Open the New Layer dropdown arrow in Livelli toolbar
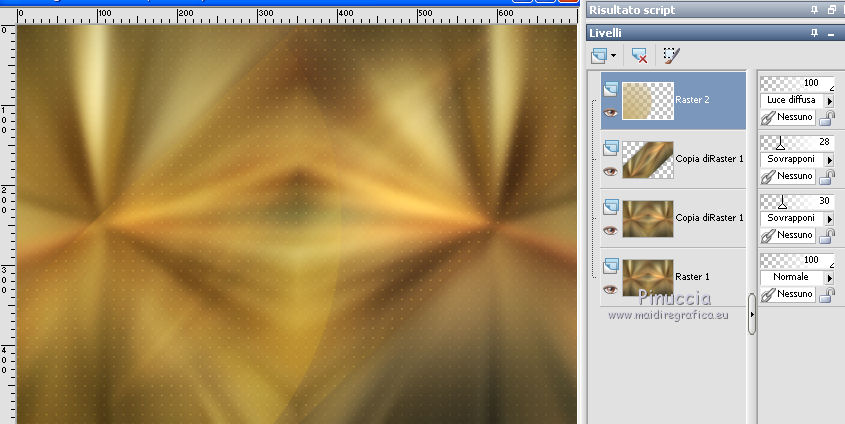Image resolution: width=845 pixels, height=424 pixels. click(x=613, y=56)
